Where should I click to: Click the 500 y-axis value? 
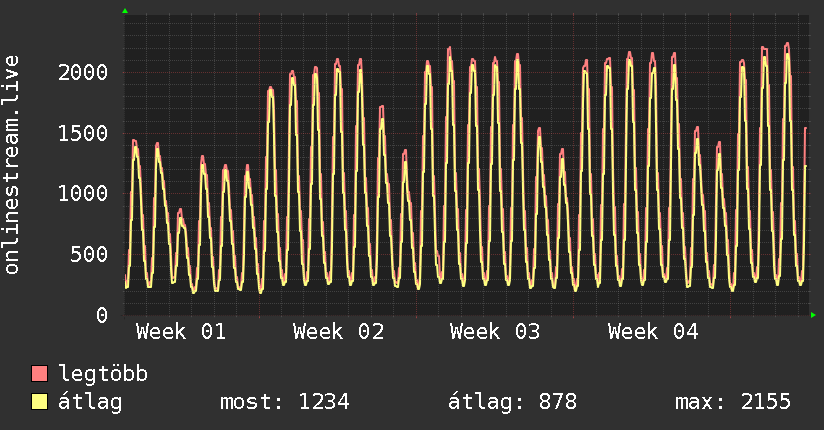coord(88,254)
